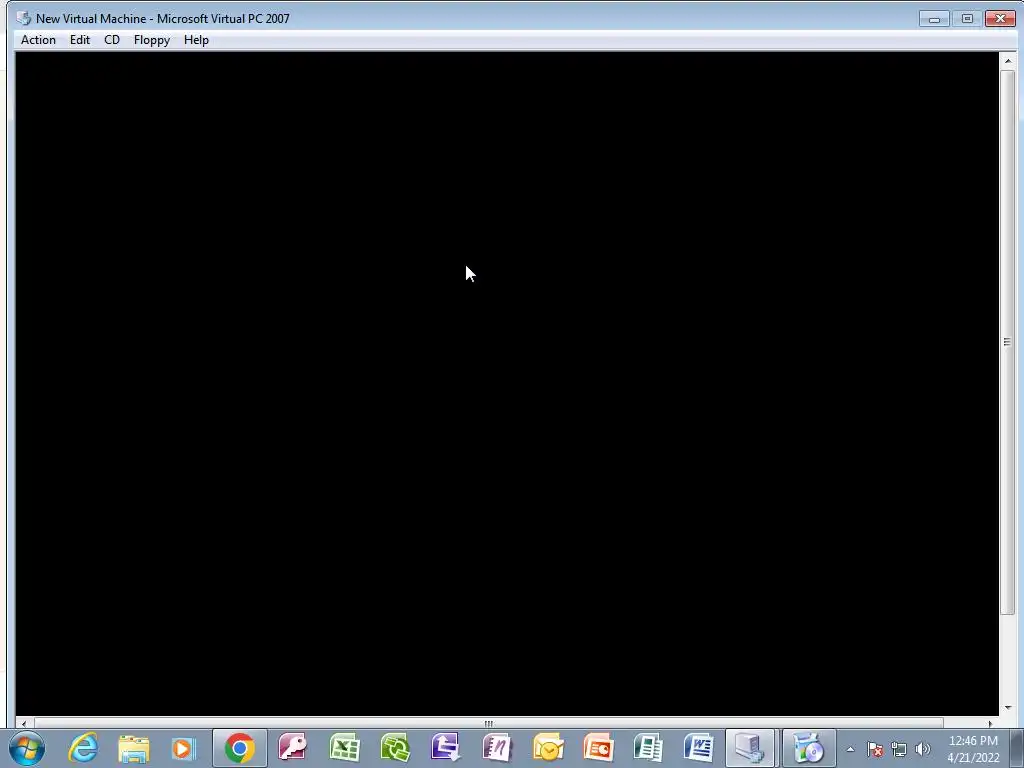Launch Microsoft Access from taskbar
Screen dimensions: 1024x768
tap(292, 748)
